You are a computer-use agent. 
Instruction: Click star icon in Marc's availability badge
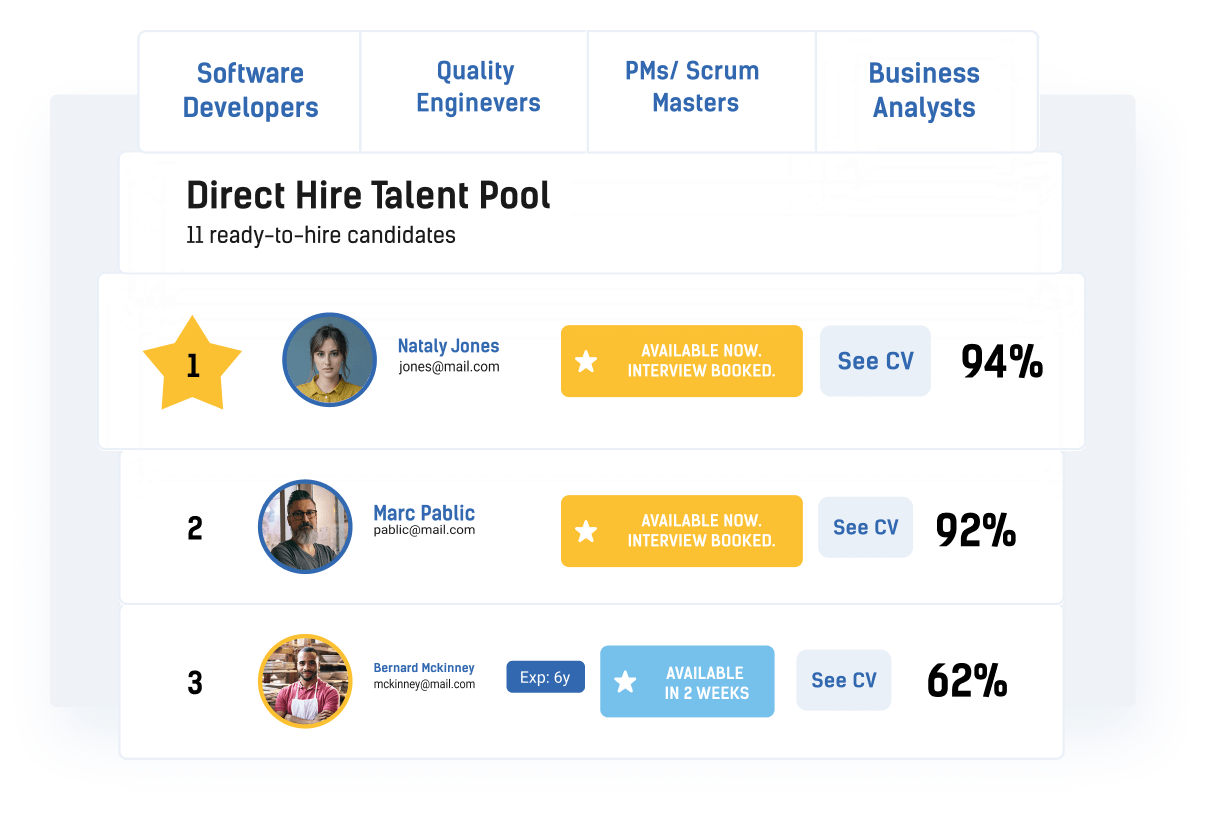click(x=587, y=531)
